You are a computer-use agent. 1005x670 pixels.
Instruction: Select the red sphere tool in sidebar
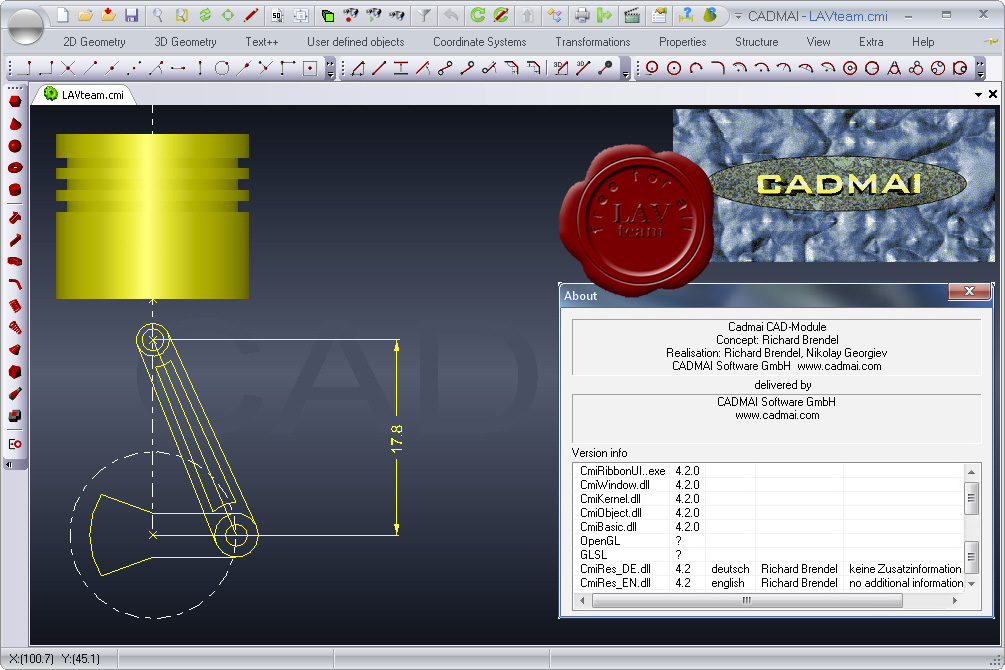[x=15, y=146]
